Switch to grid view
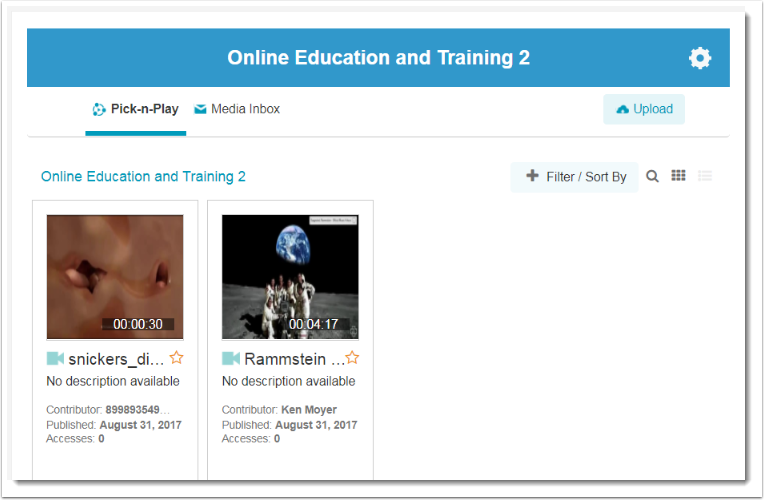The width and height of the screenshot is (764, 500). point(678,175)
